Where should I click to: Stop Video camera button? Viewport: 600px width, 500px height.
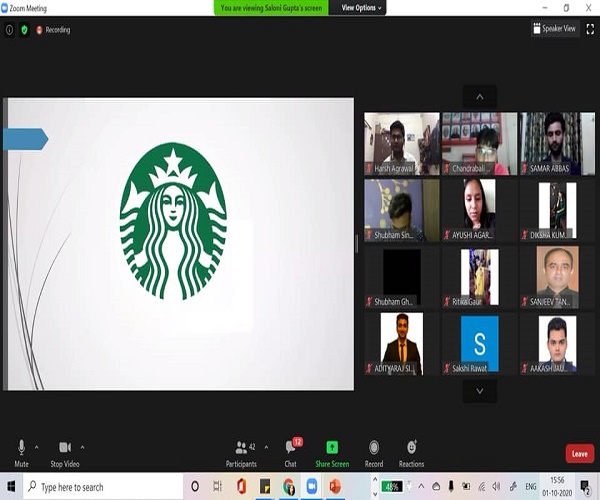click(x=65, y=453)
